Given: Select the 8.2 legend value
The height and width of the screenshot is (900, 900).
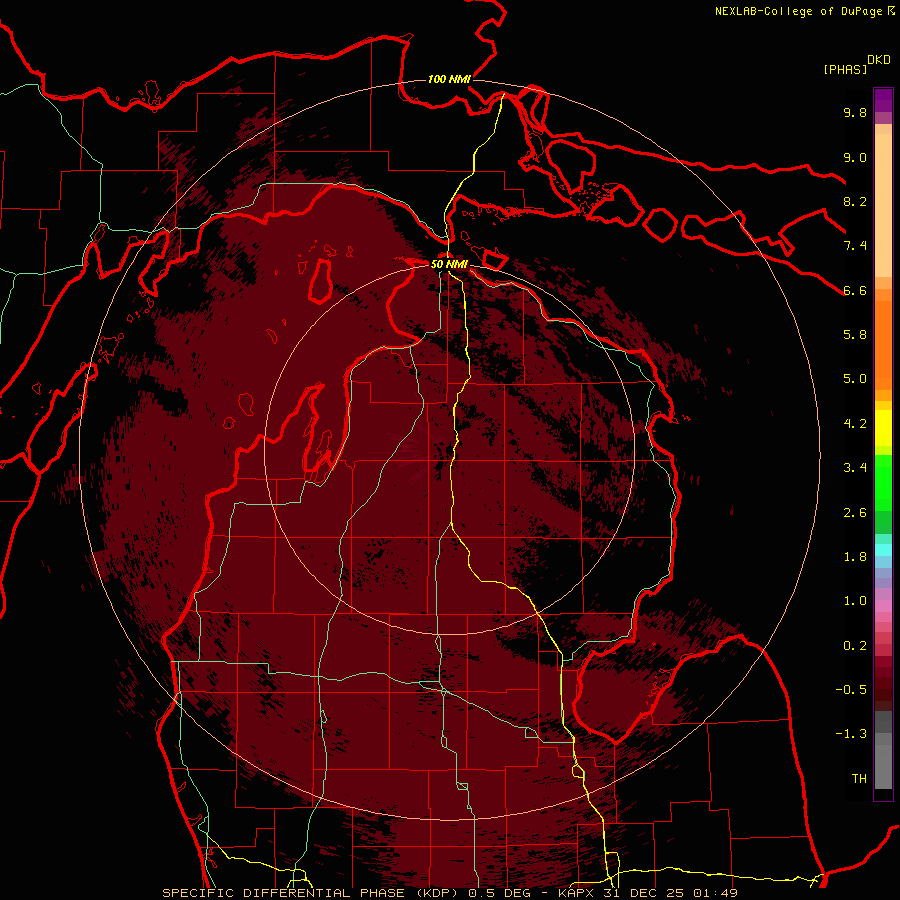Looking at the screenshot, I should tap(855, 201).
